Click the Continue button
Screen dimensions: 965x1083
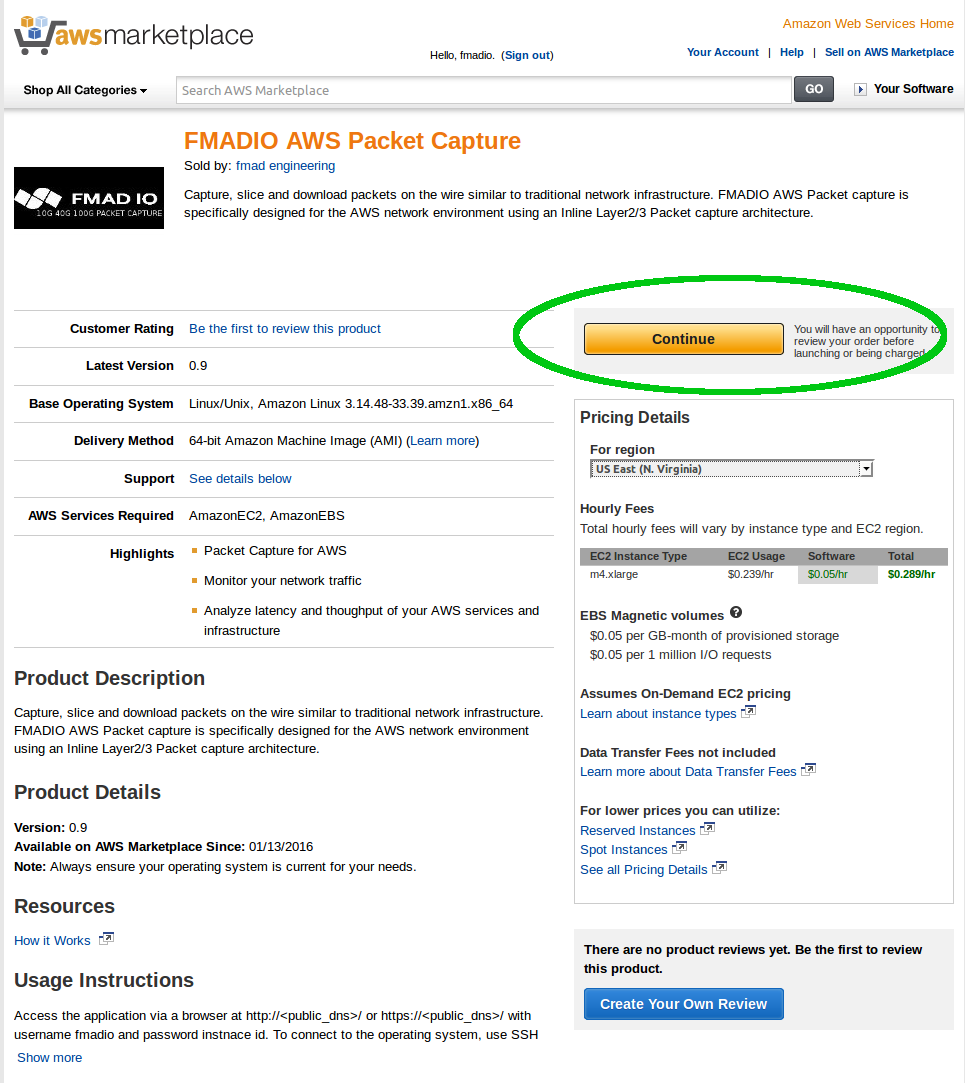coord(683,338)
